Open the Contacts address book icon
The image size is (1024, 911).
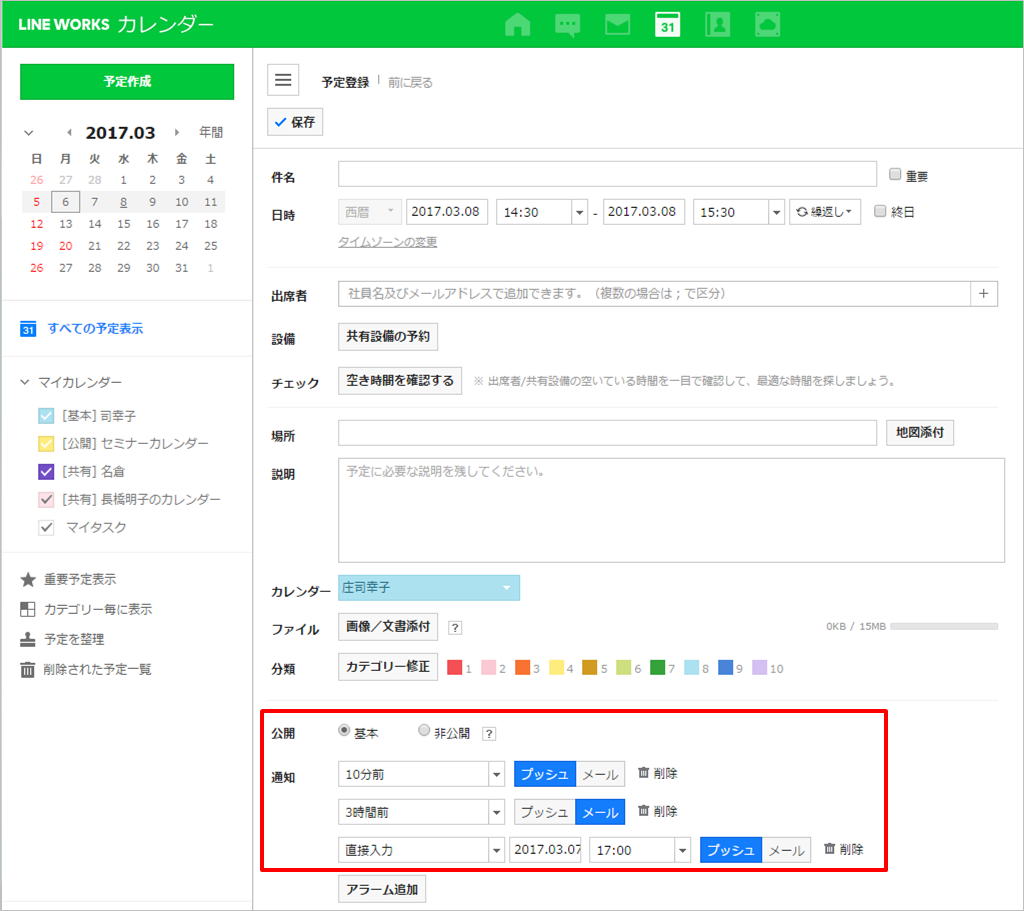pos(717,24)
